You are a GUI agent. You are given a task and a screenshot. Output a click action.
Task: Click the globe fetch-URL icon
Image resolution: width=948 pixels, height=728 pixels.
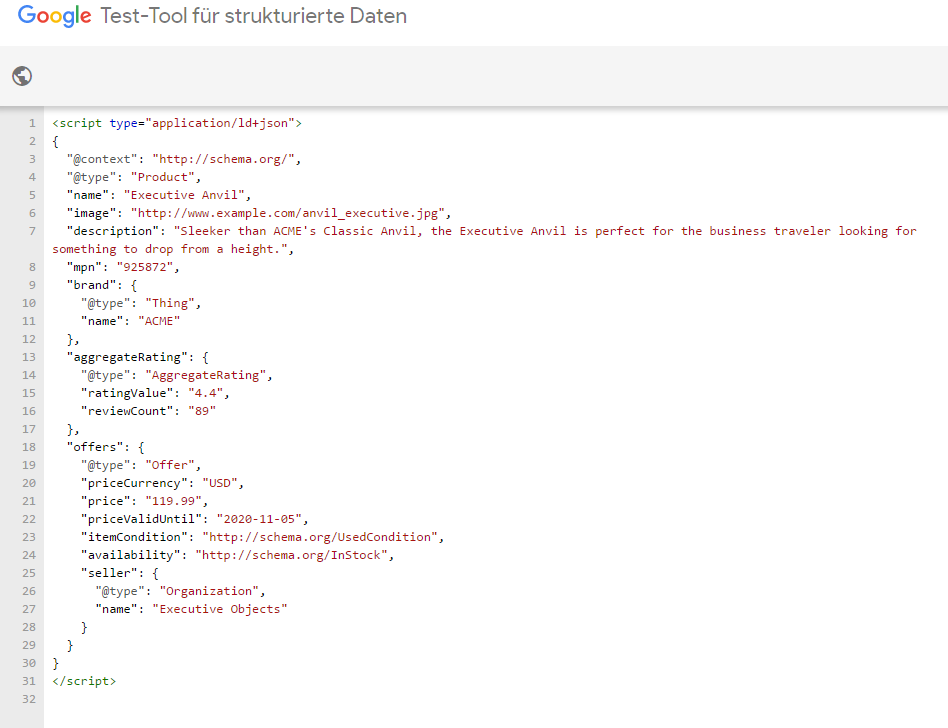[x=22, y=76]
